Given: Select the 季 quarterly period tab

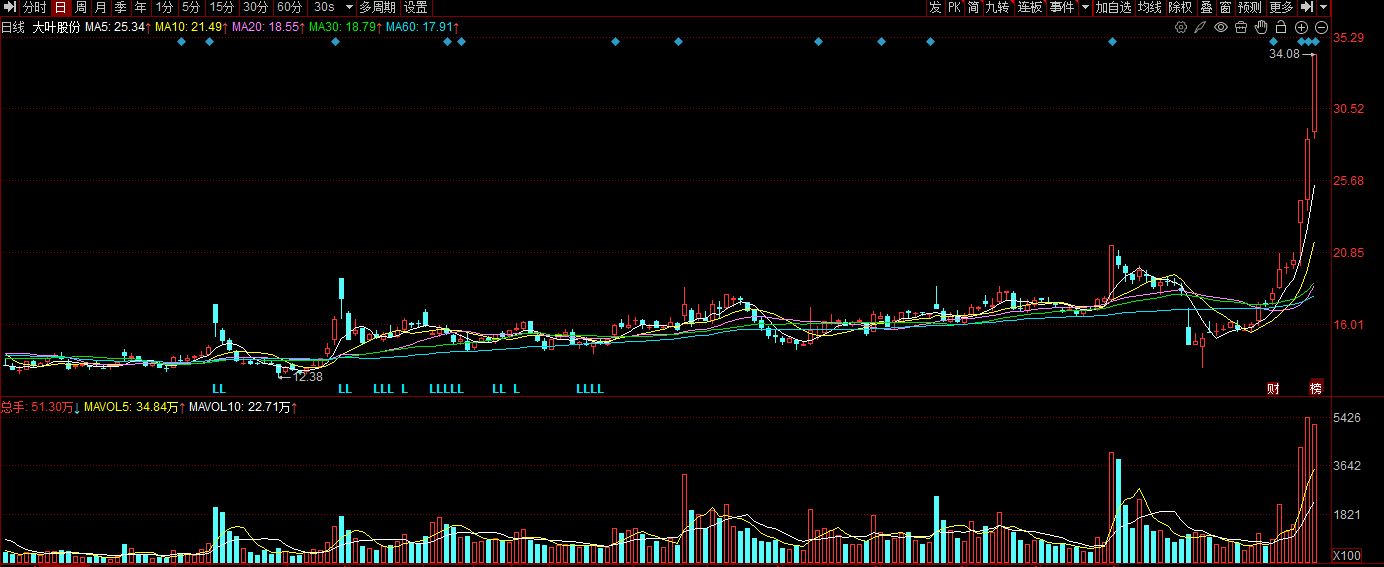Looking at the screenshot, I should (120, 7).
